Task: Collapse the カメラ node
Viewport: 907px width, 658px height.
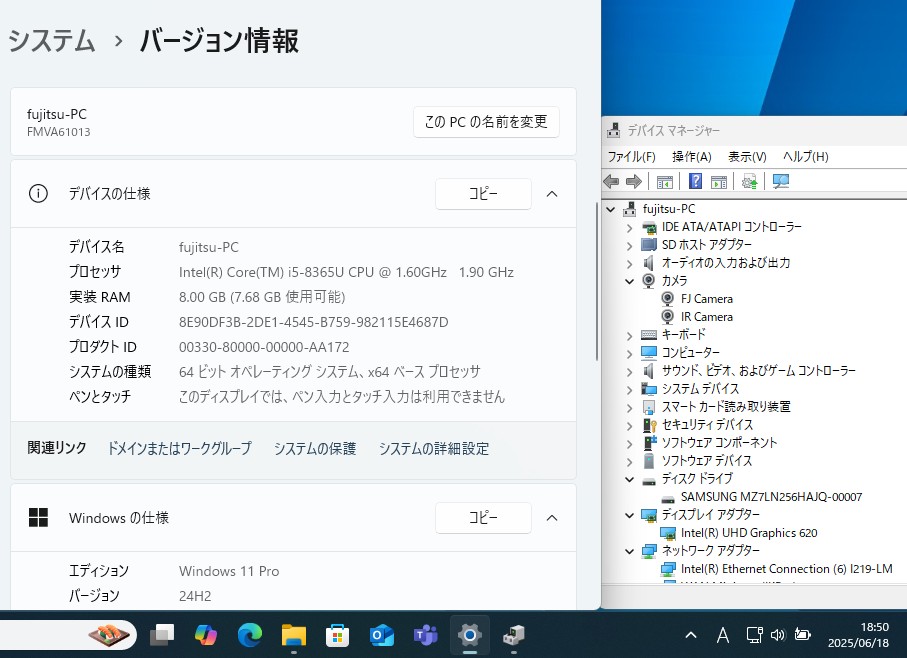Action: (629, 281)
